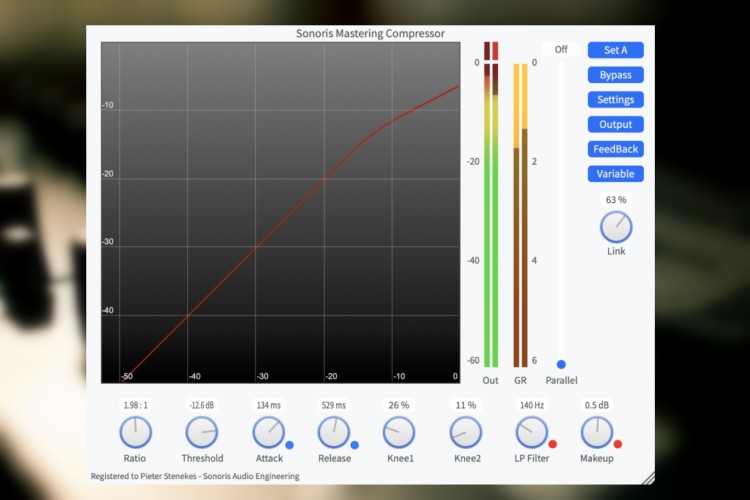
Task: Click the registration text at bottom
Action: [195, 476]
